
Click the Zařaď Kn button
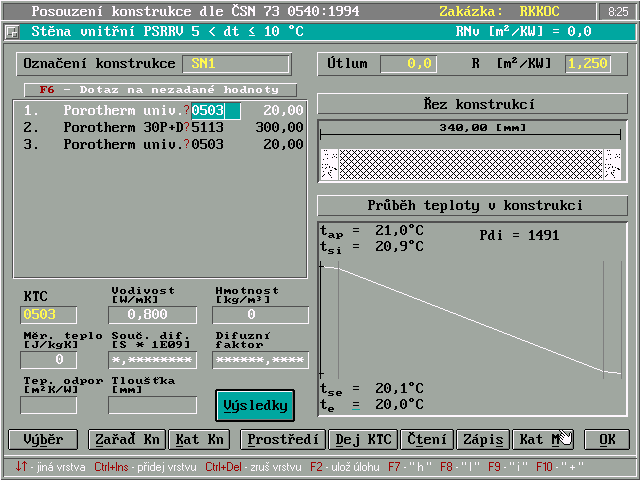coord(125,439)
